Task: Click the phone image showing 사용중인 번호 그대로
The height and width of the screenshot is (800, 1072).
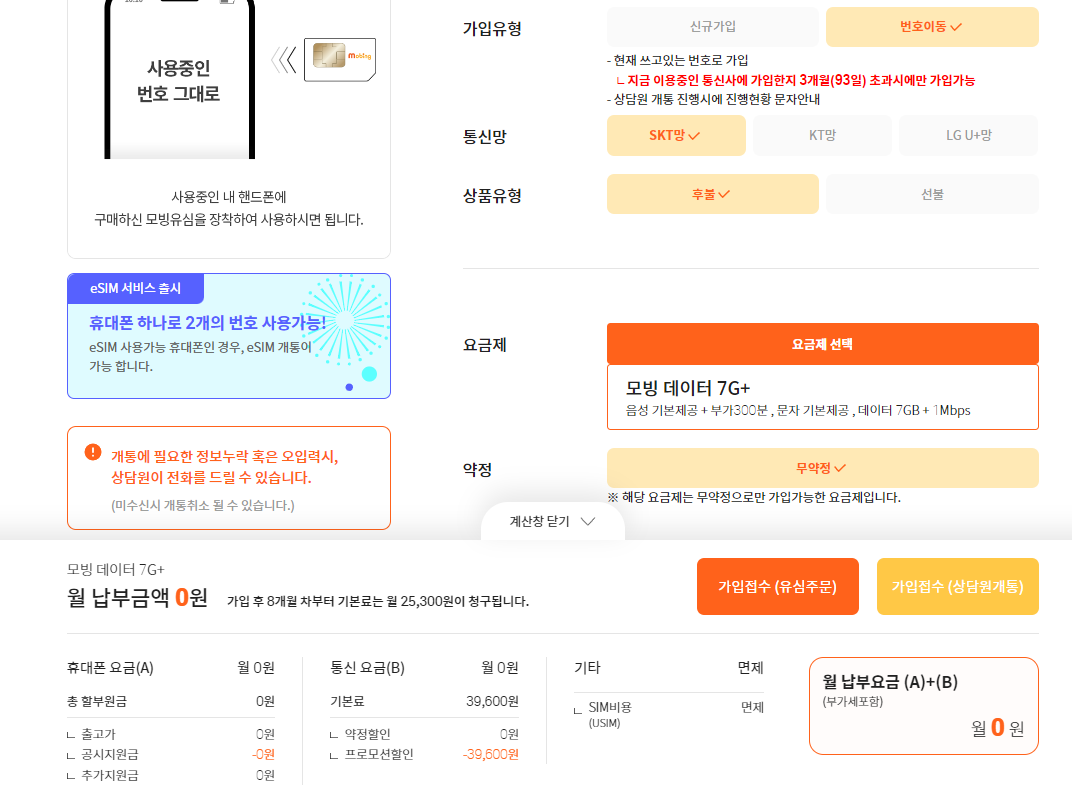Action: pyautogui.click(x=179, y=79)
